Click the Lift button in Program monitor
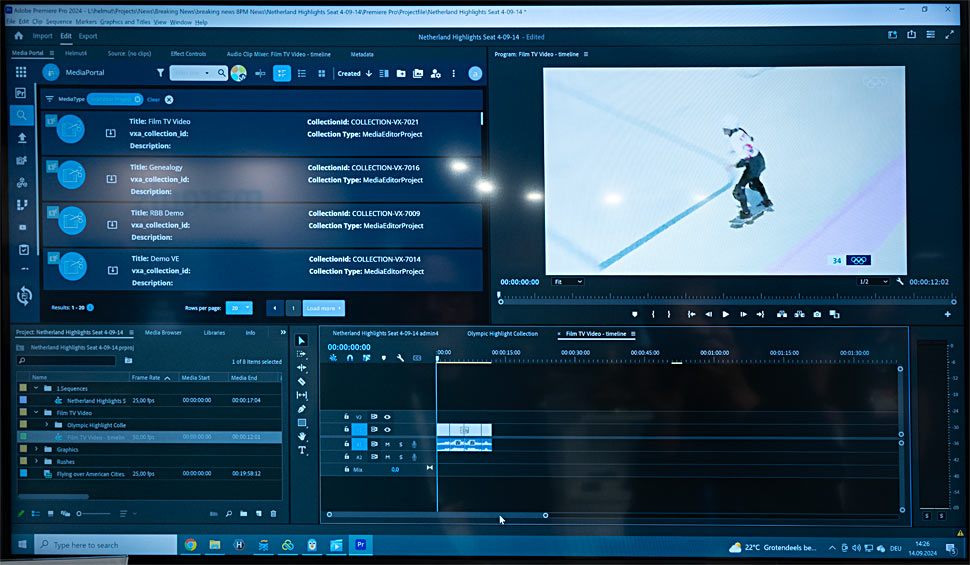 coord(782,314)
